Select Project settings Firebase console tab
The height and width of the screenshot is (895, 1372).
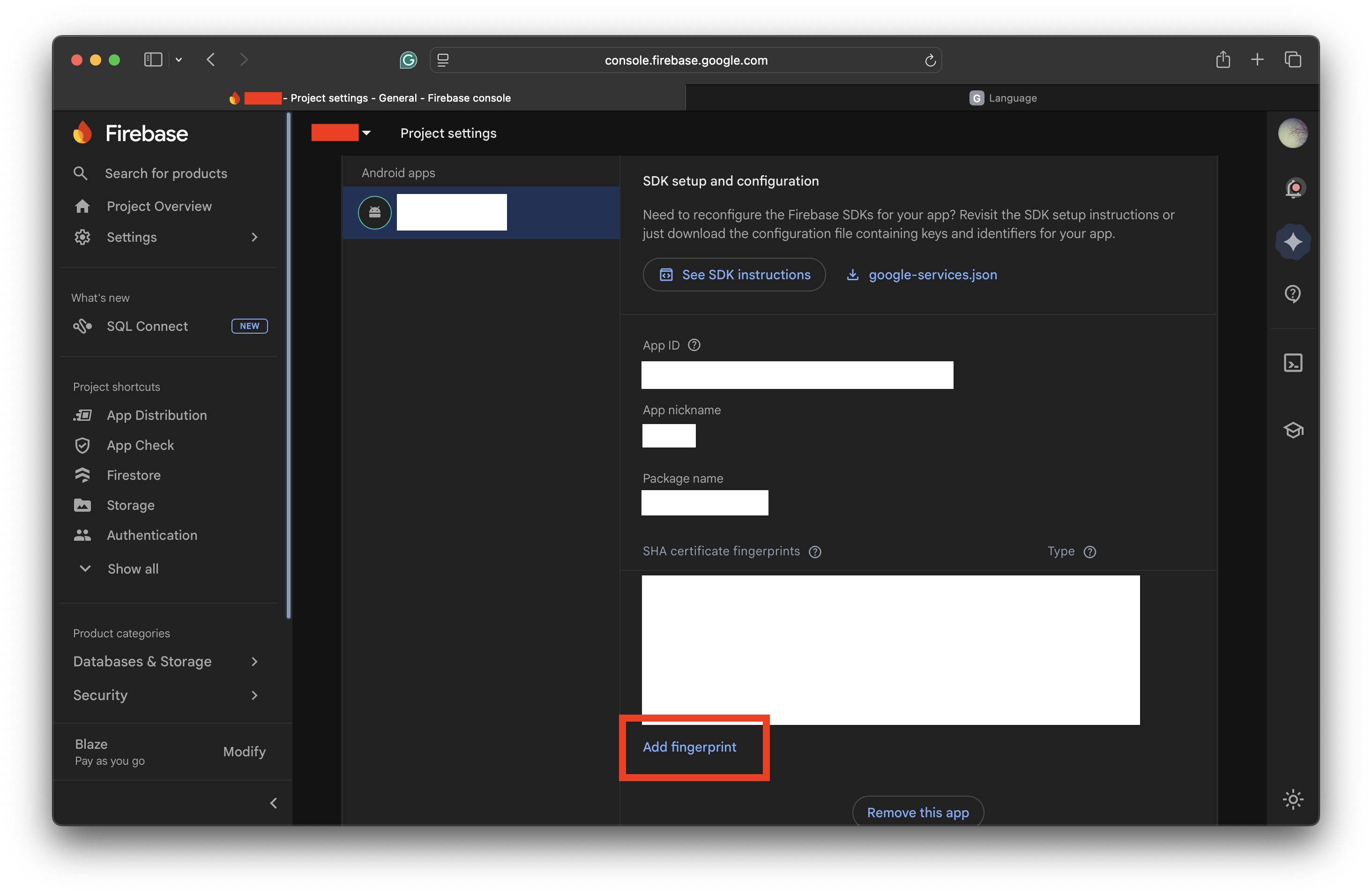coord(369,98)
